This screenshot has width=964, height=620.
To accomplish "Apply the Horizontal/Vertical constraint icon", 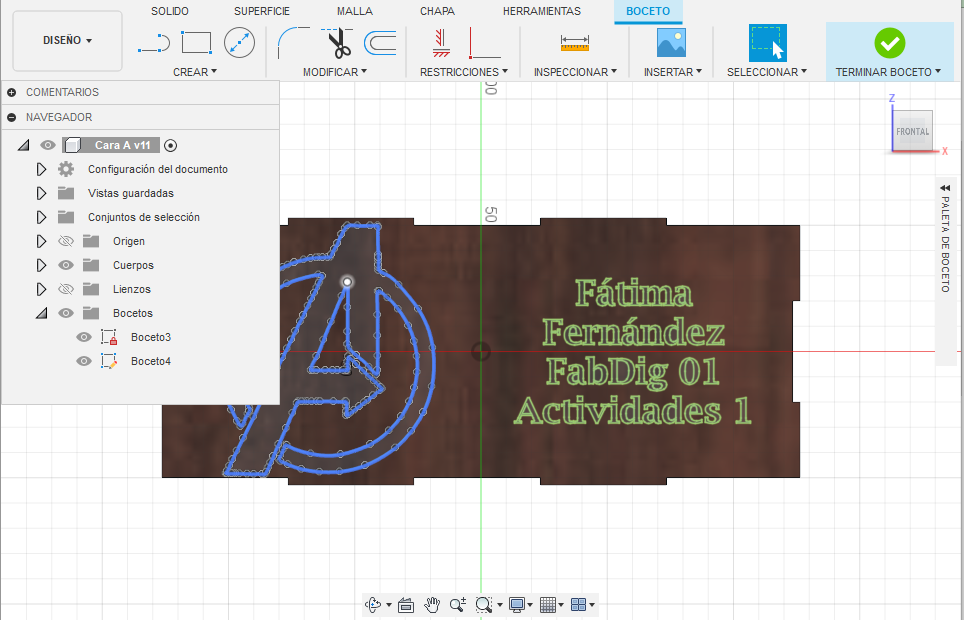I will (441, 43).
